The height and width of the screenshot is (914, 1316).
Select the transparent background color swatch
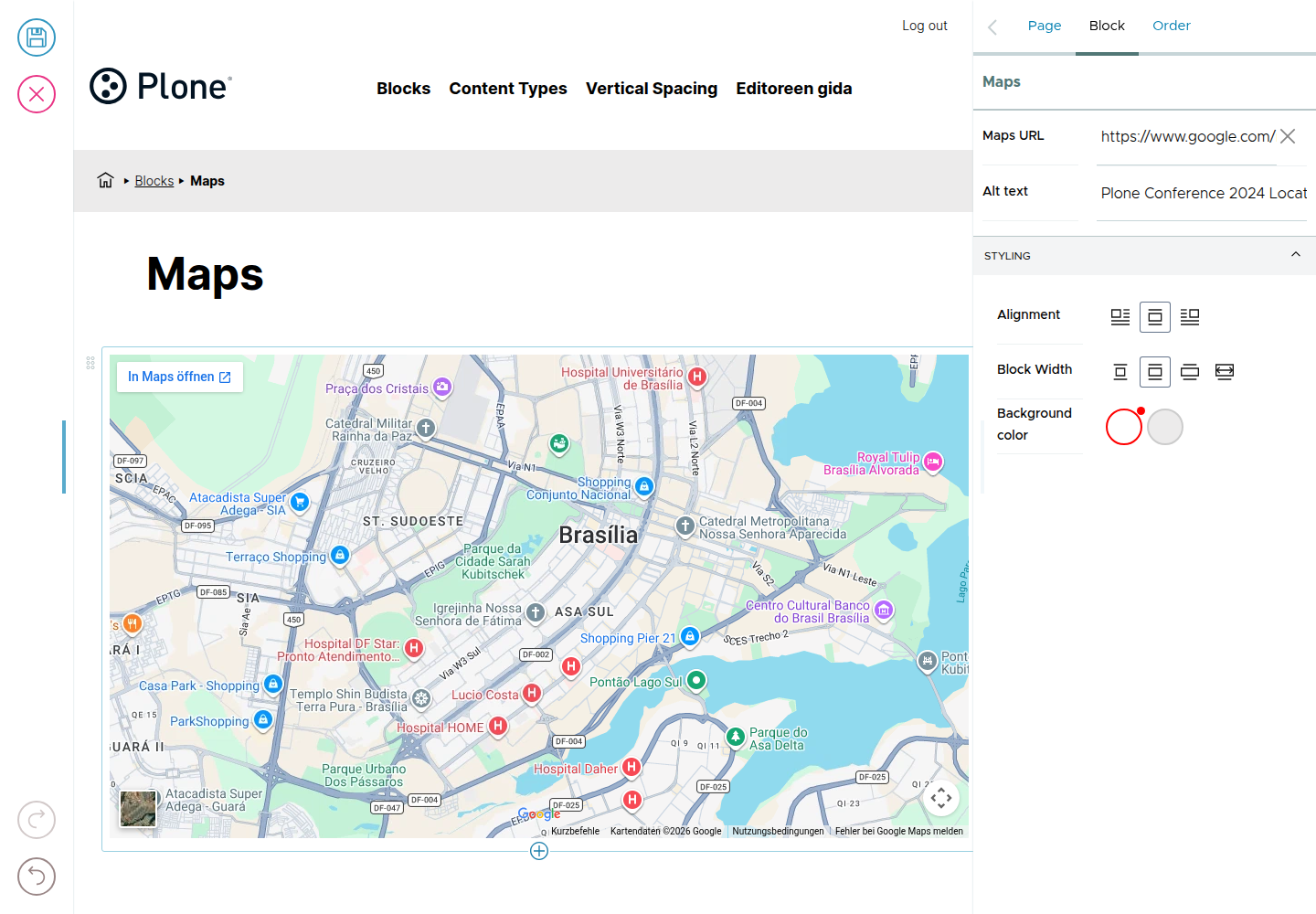tap(1124, 427)
